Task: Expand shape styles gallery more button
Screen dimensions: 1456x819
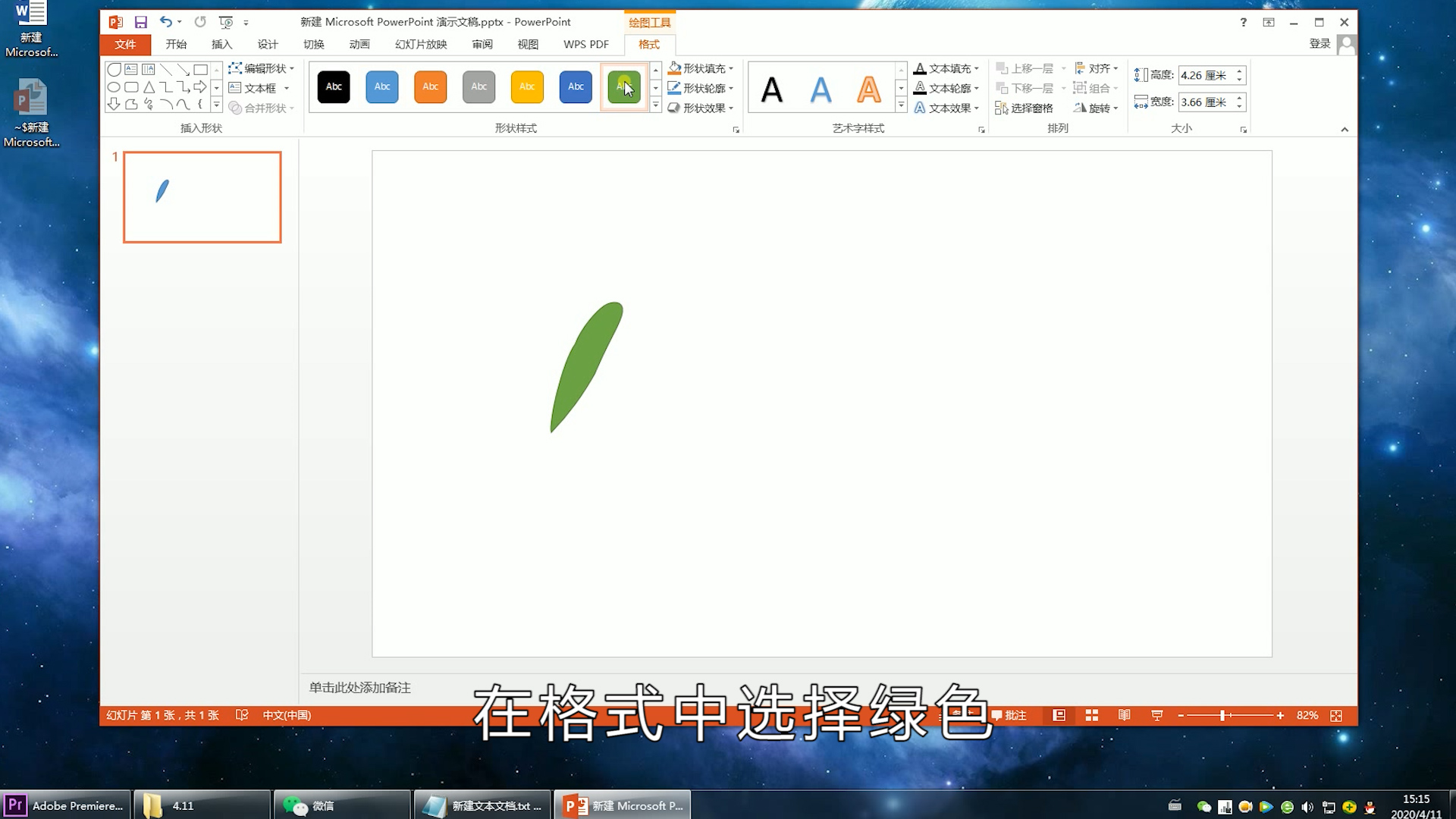Action: click(x=656, y=107)
